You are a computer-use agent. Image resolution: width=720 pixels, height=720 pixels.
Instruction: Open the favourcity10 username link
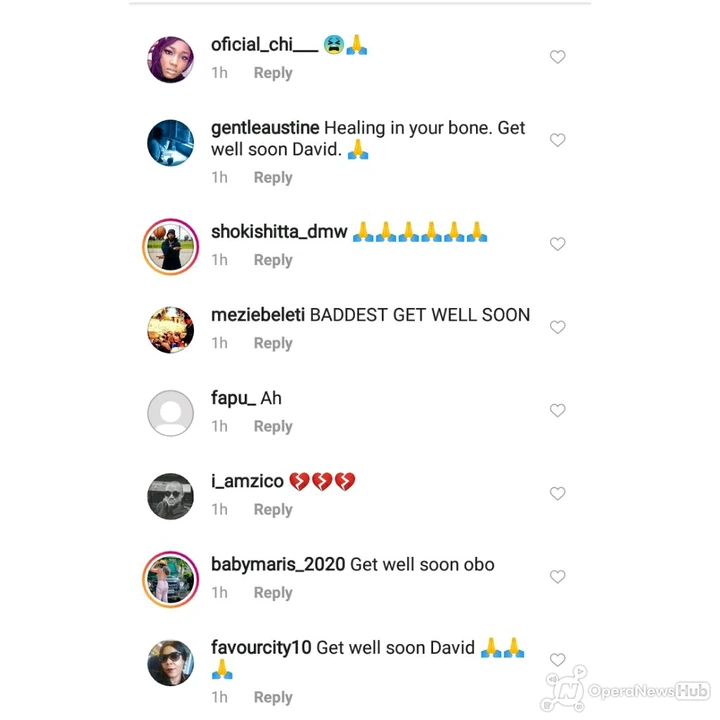261,648
